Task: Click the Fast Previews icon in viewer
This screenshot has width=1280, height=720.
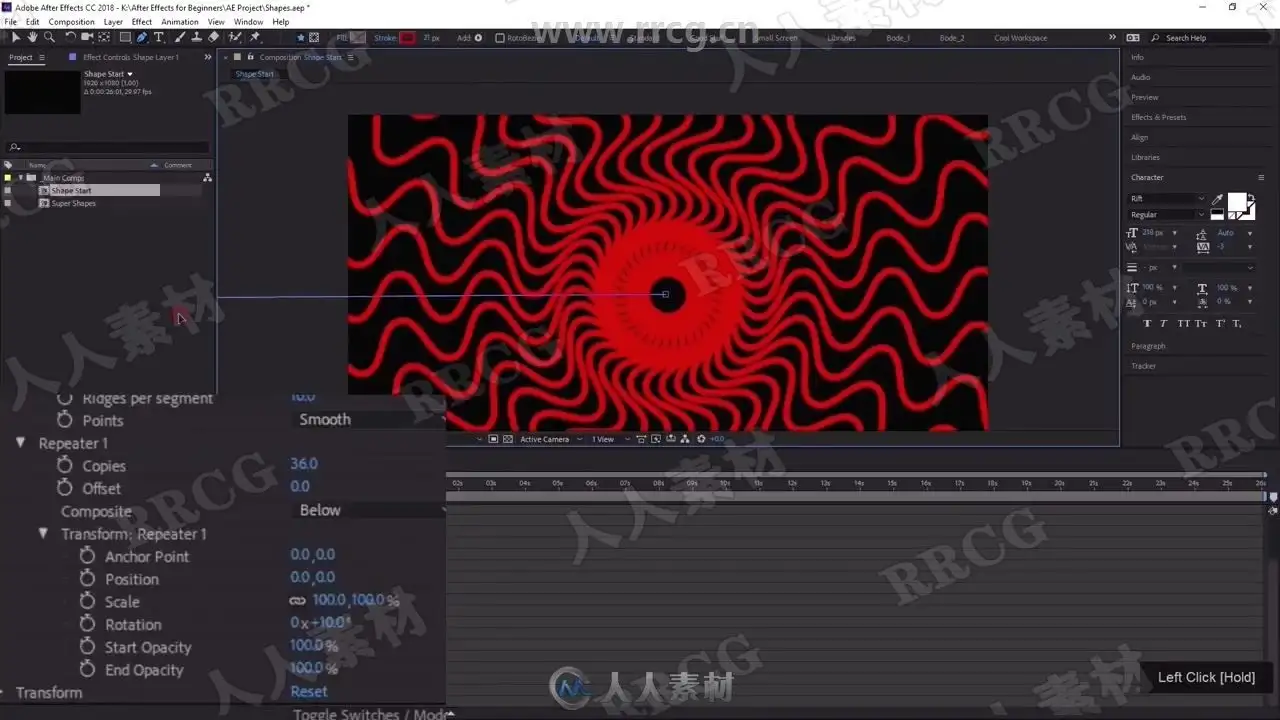Action: click(x=656, y=439)
